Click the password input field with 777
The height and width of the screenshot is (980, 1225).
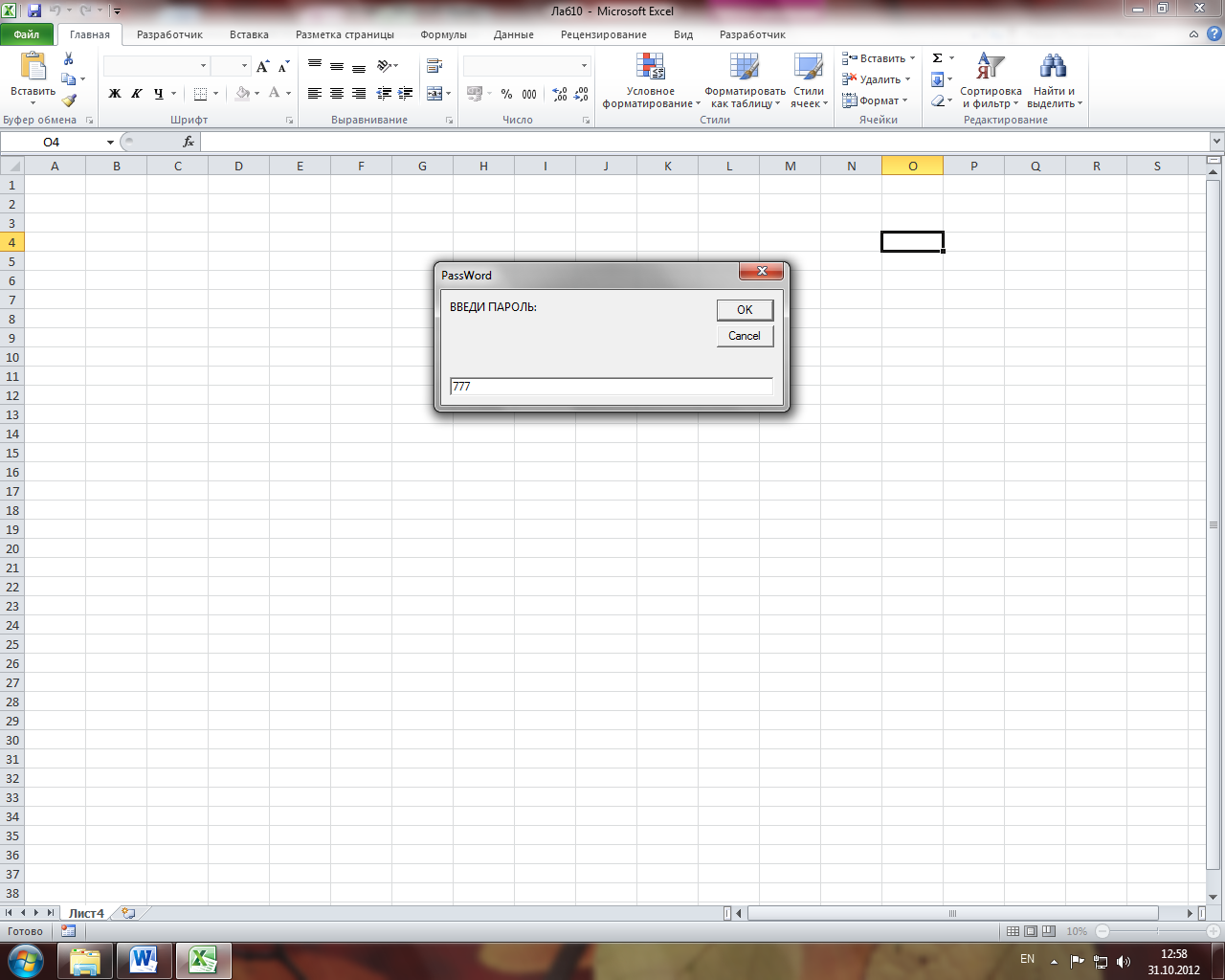(x=612, y=387)
